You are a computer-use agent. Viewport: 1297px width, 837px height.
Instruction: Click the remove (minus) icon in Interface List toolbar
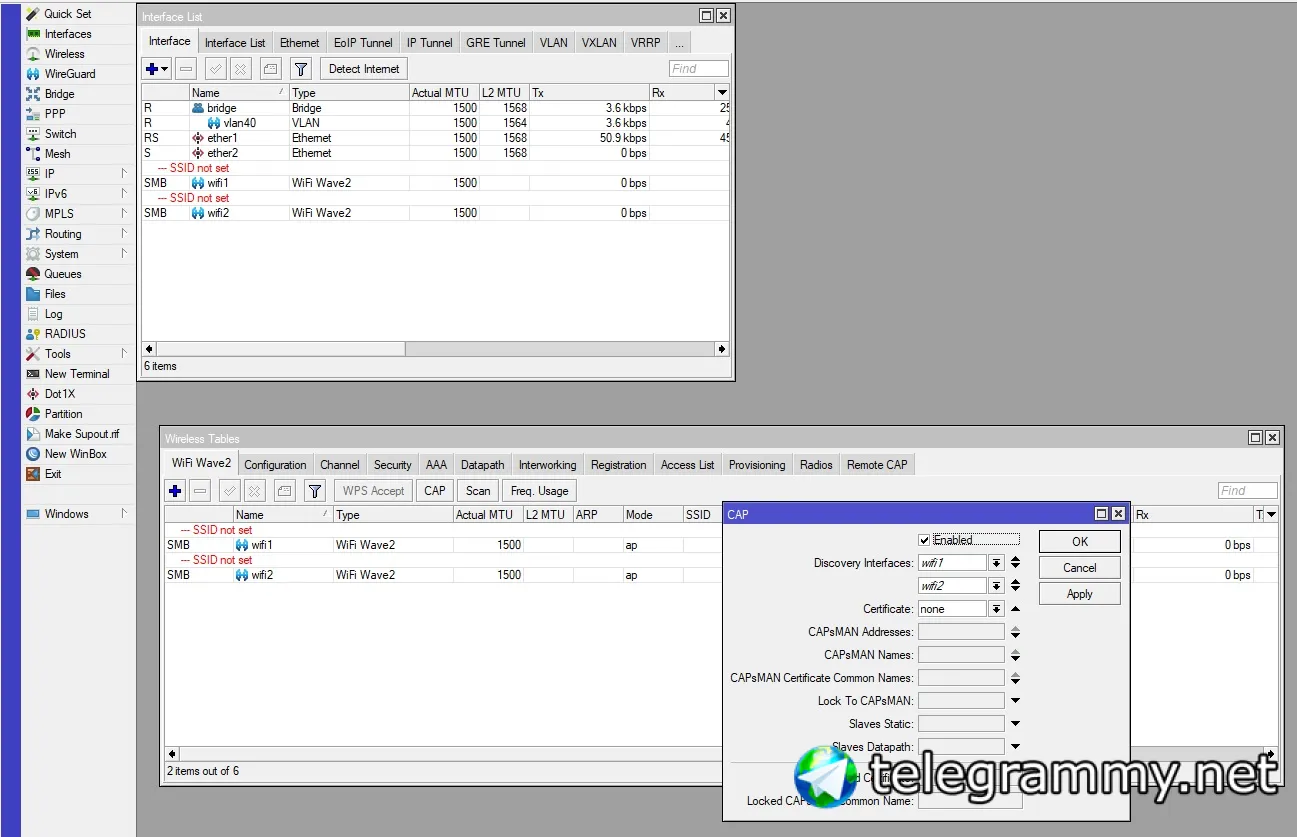click(186, 69)
